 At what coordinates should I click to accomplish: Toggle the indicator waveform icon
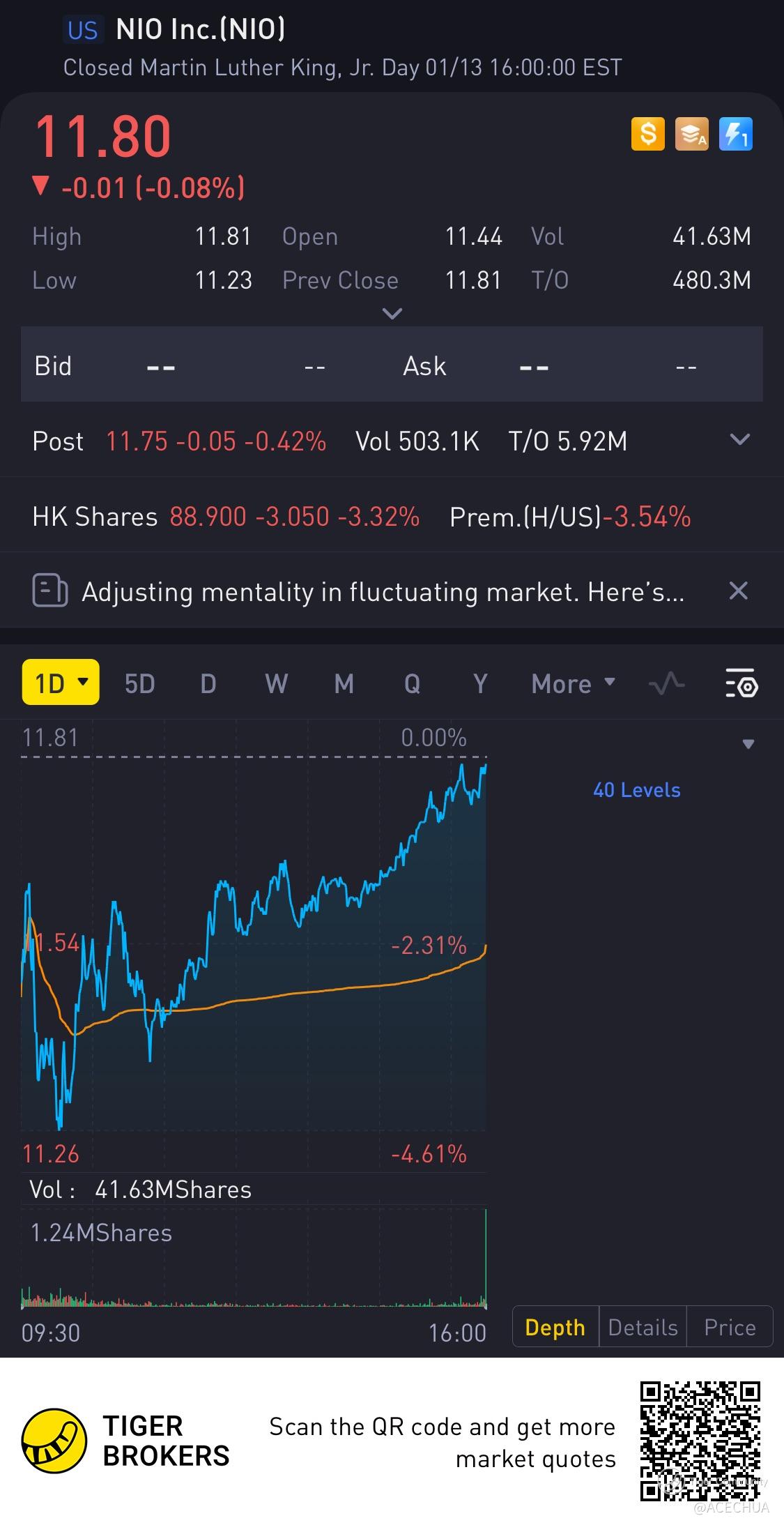(666, 683)
